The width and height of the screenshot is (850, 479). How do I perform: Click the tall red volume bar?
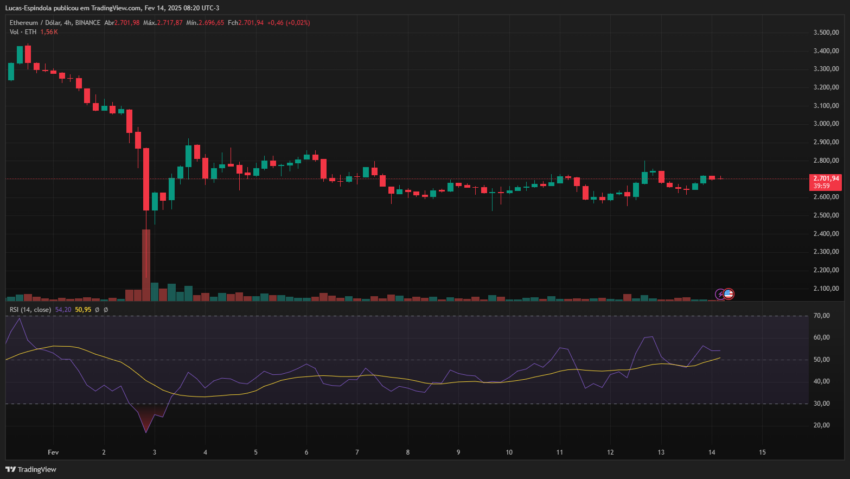[146, 264]
